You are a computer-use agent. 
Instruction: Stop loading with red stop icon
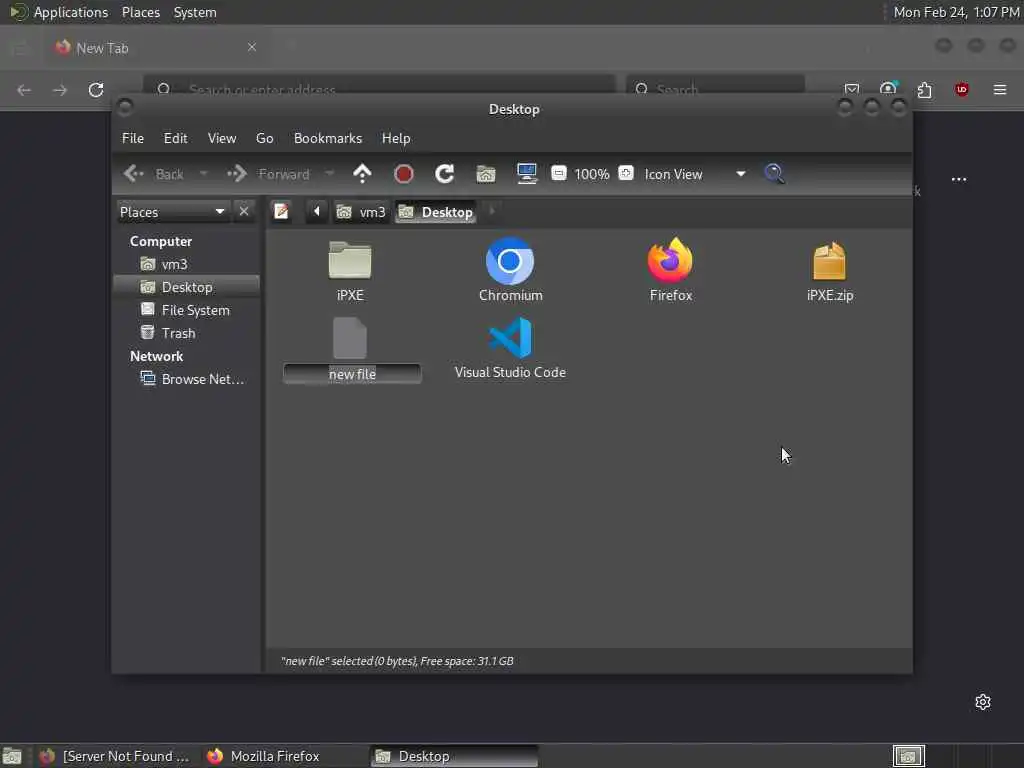coord(404,174)
